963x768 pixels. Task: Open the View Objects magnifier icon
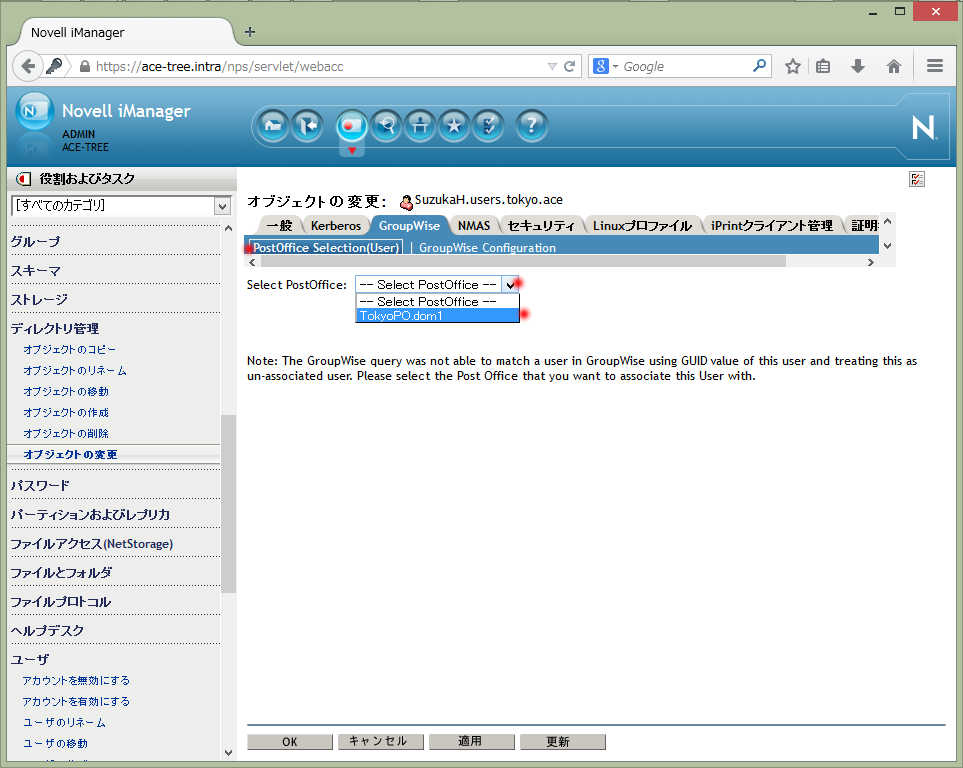point(386,126)
